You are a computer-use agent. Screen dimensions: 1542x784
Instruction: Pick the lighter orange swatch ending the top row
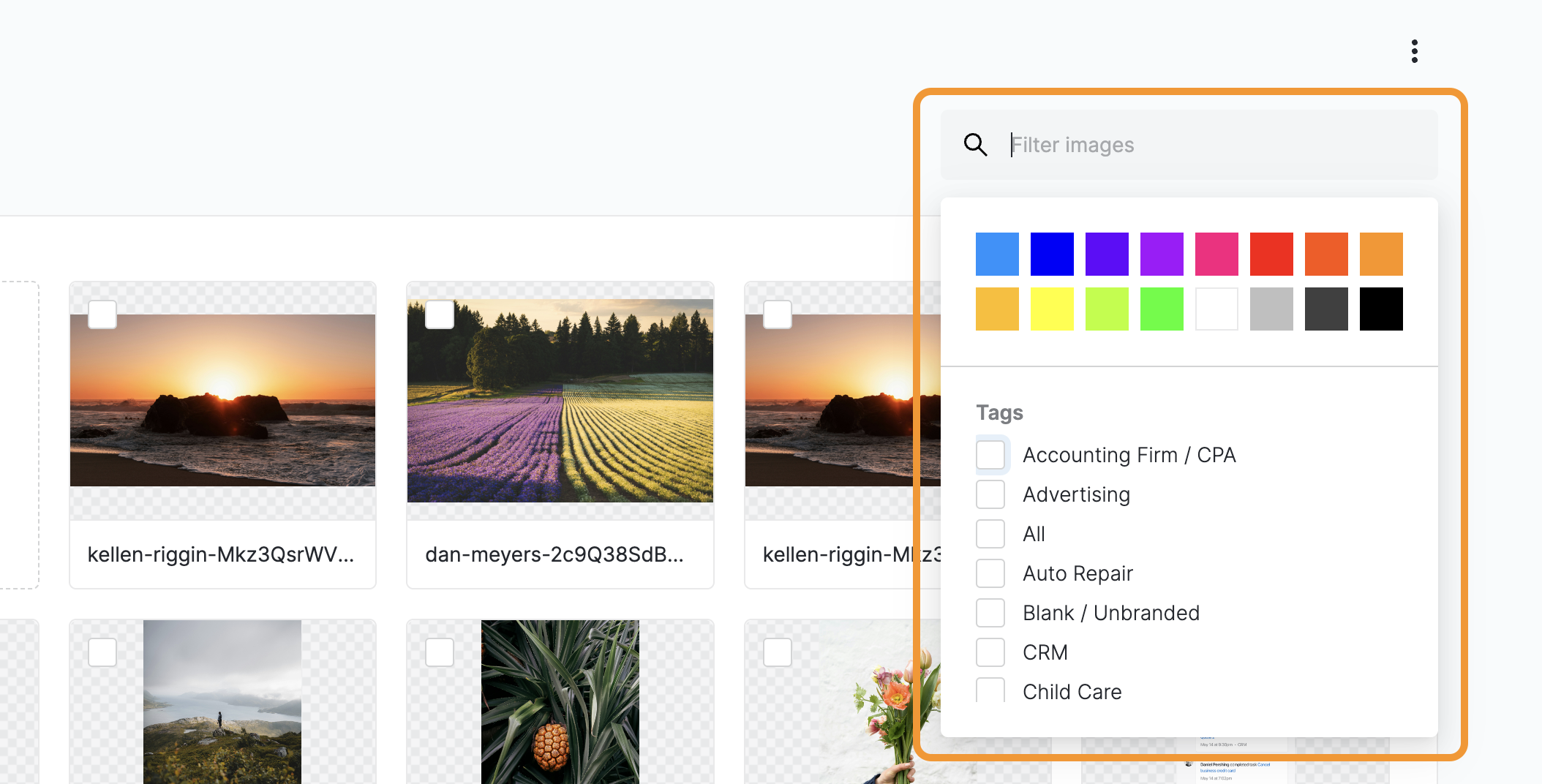[1381, 254]
